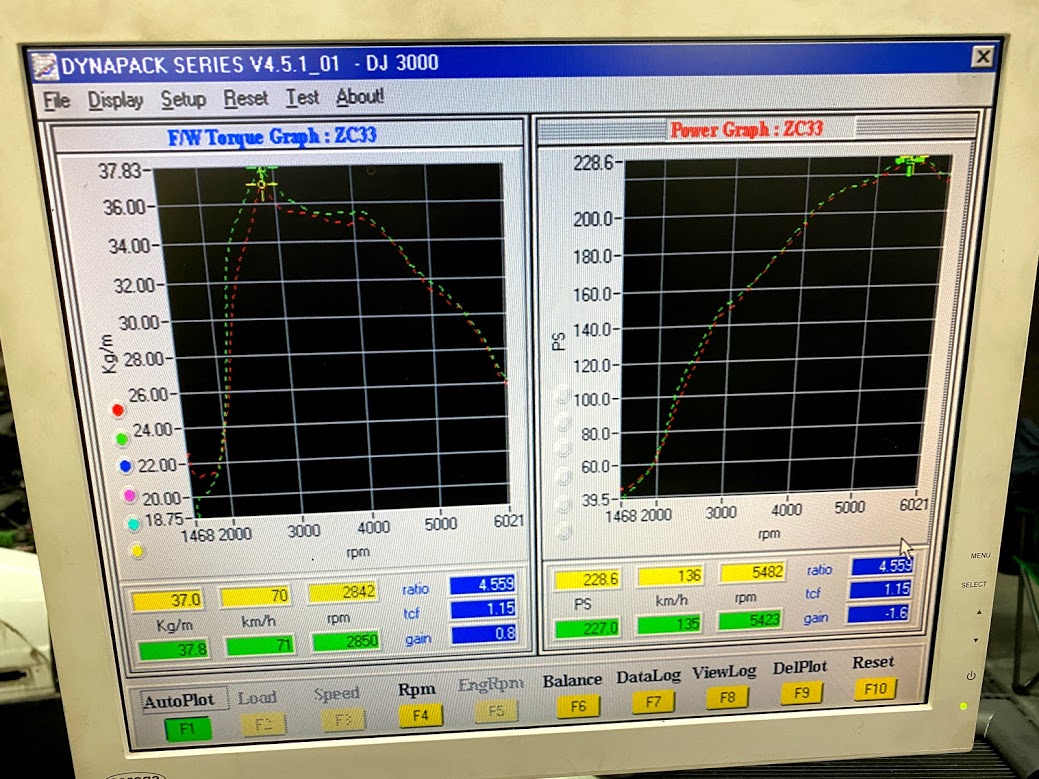Select the magenta plot color dot
Image resolution: width=1039 pixels, height=779 pixels.
click(129, 495)
